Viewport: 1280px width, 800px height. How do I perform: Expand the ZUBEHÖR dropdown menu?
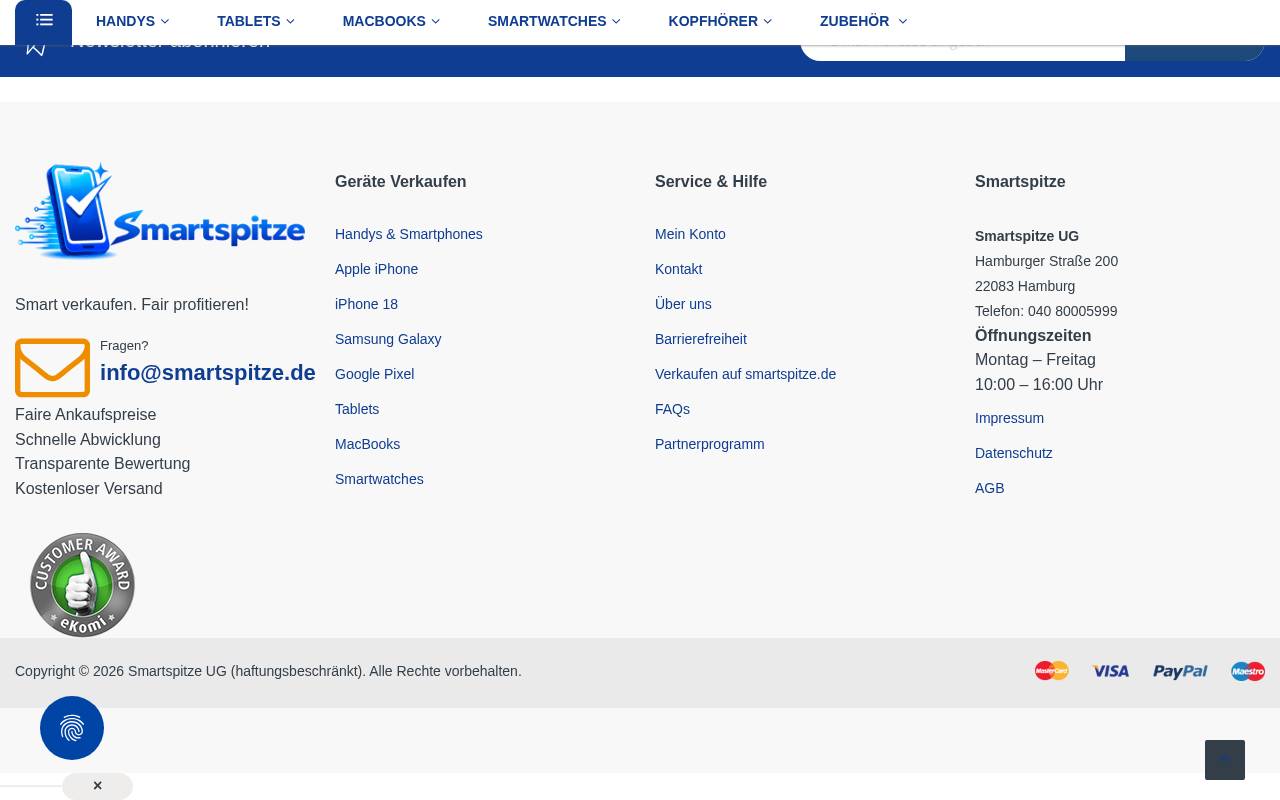863,21
